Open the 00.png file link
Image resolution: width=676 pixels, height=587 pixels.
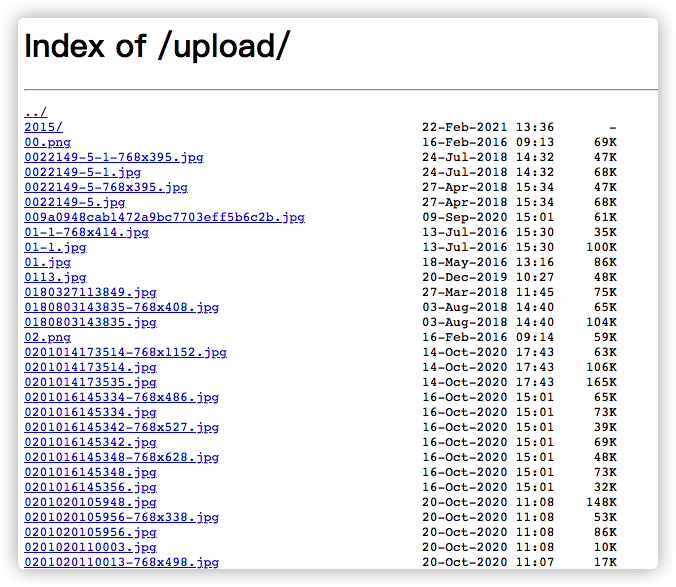point(47,142)
